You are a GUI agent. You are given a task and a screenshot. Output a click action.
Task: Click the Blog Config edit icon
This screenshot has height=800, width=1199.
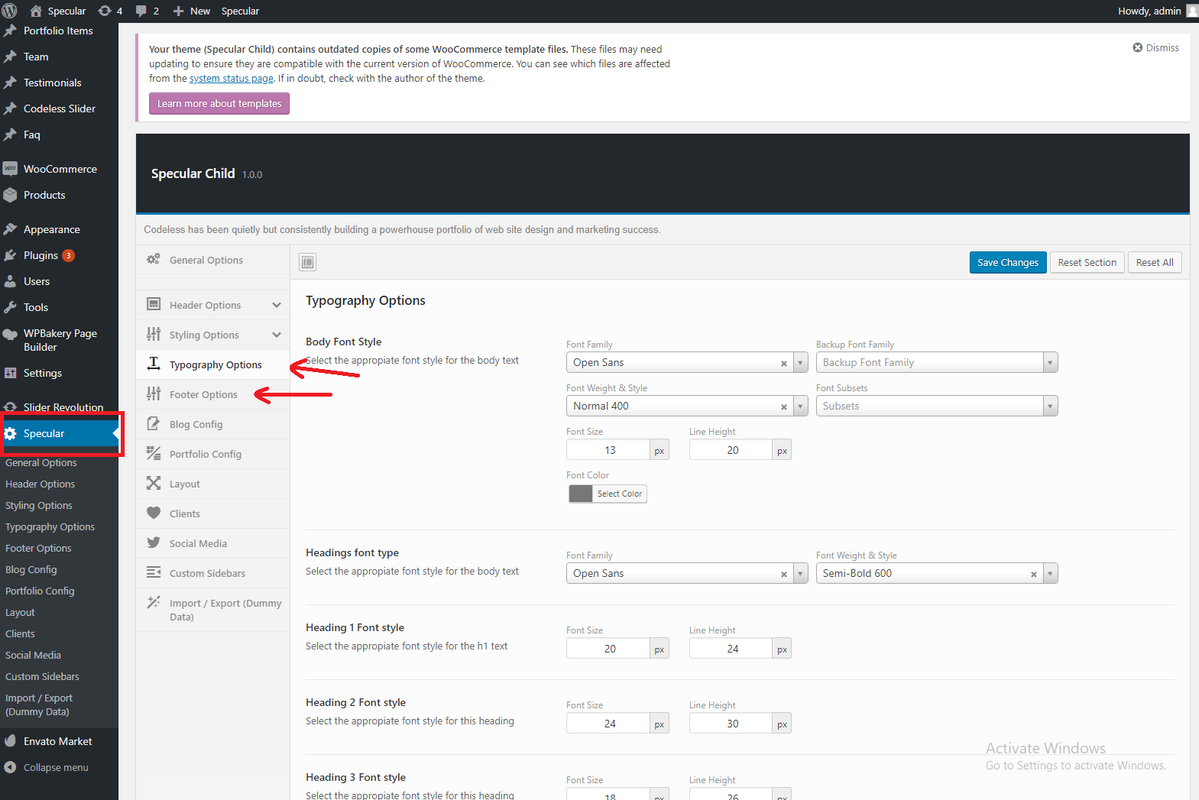point(154,424)
